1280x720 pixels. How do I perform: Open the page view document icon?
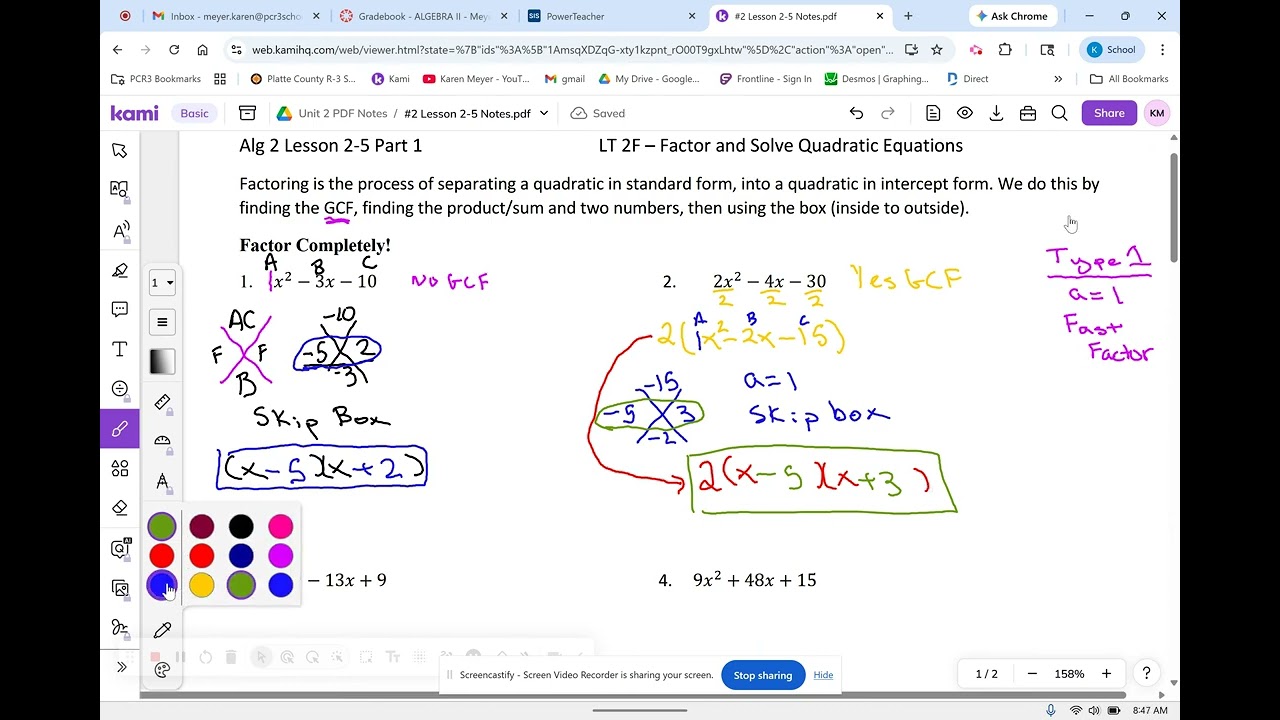click(x=933, y=114)
